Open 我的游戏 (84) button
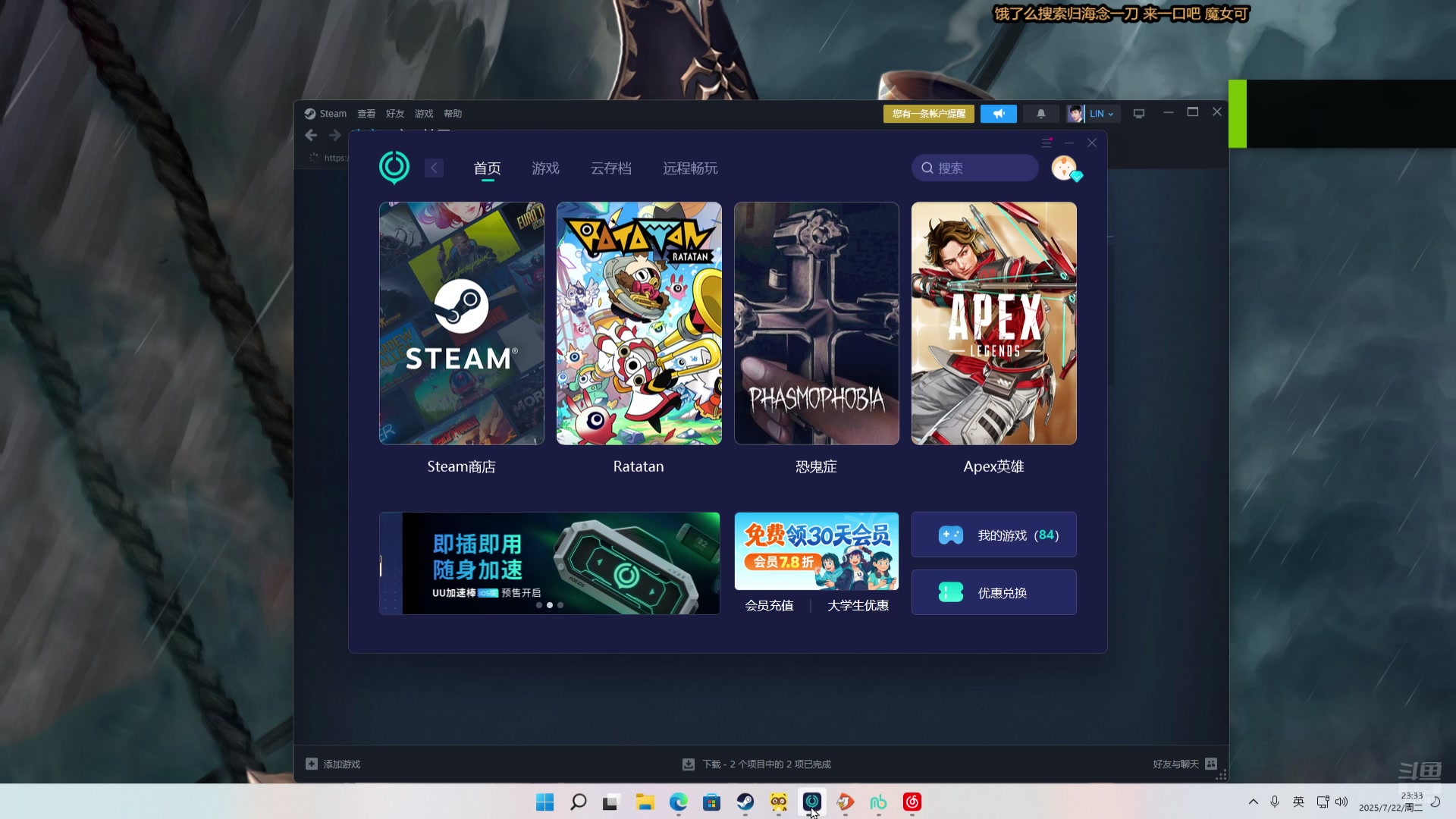Viewport: 1456px width, 819px height. (994, 535)
